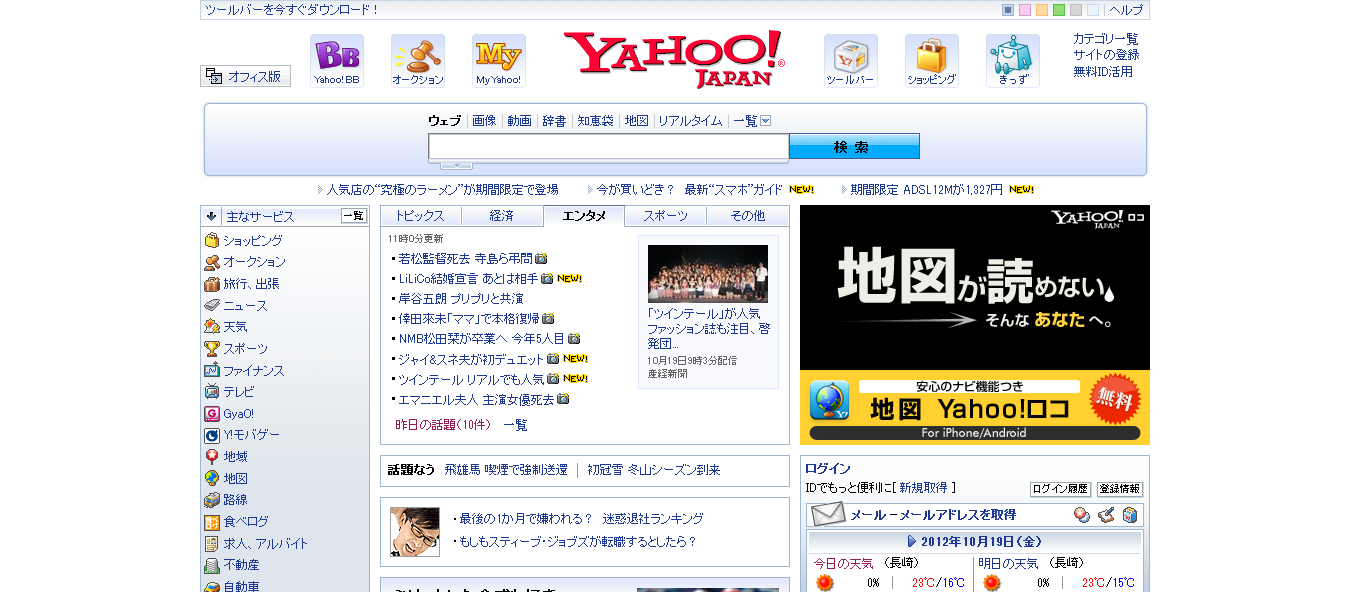
Task: Click the camera icon beside 若松監督死去
Action: tap(541, 258)
